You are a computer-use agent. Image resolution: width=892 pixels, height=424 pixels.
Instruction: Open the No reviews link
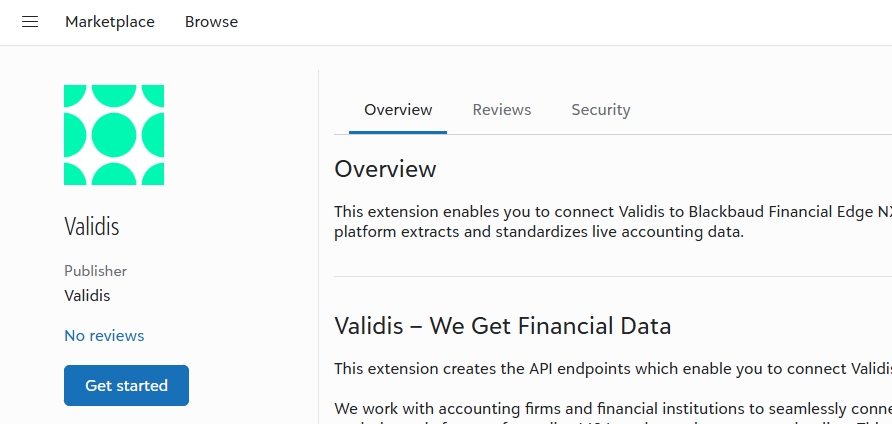point(104,336)
